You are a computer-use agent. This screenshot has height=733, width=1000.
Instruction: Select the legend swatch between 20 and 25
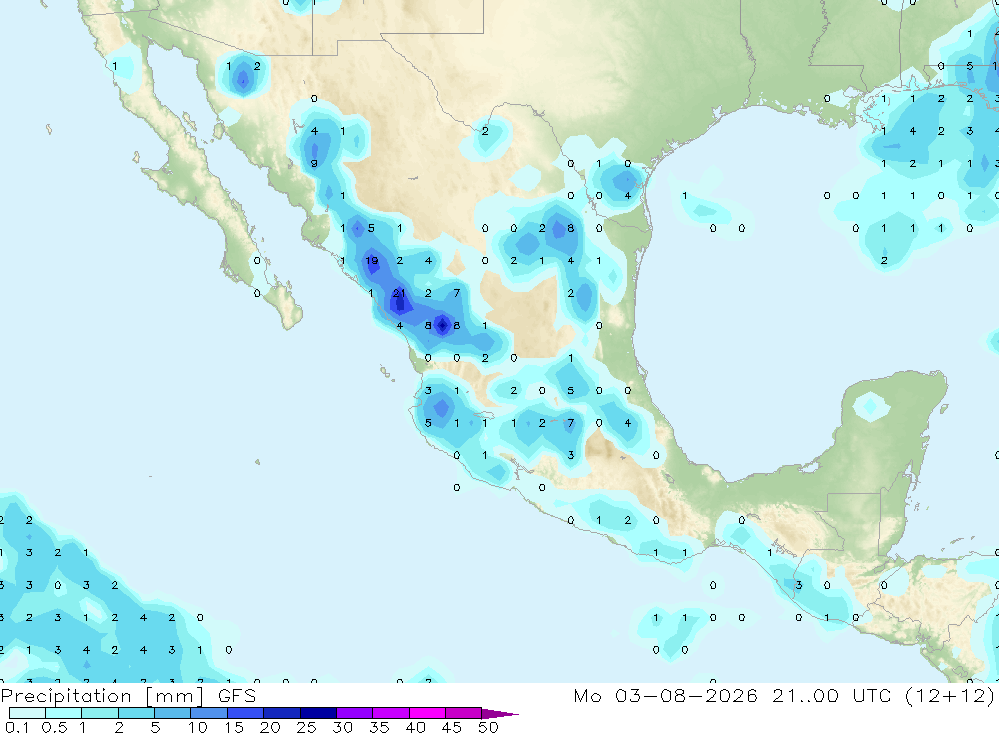282,713
